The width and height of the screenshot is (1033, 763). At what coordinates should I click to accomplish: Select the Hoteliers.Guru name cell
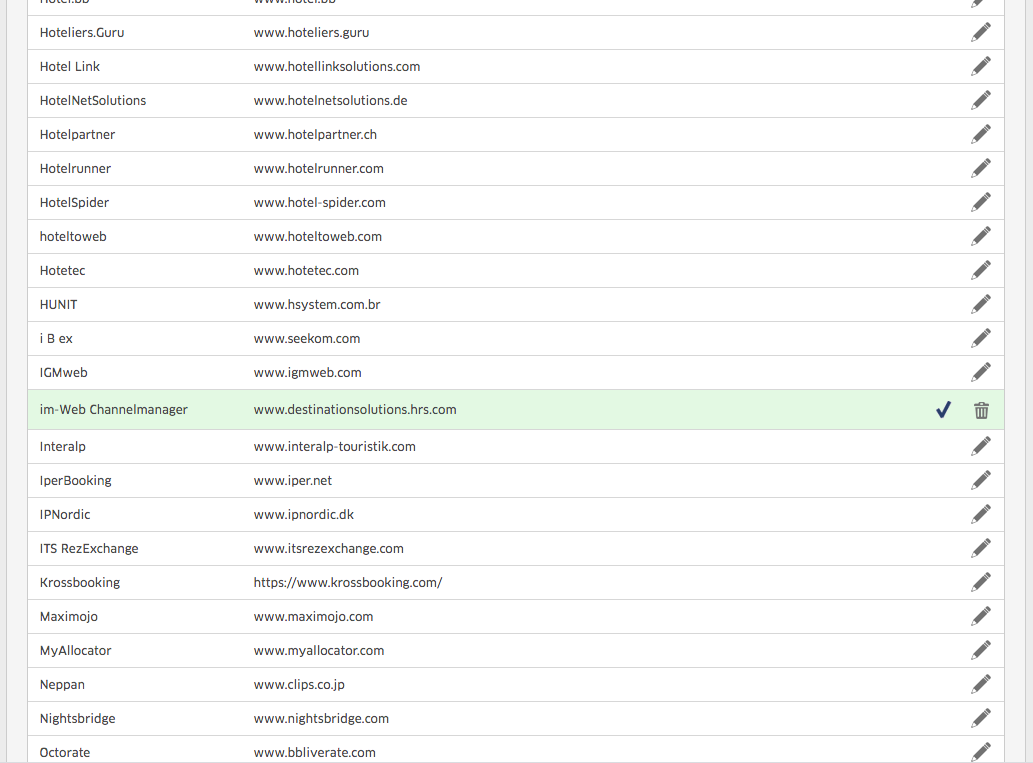tap(82, 32)
